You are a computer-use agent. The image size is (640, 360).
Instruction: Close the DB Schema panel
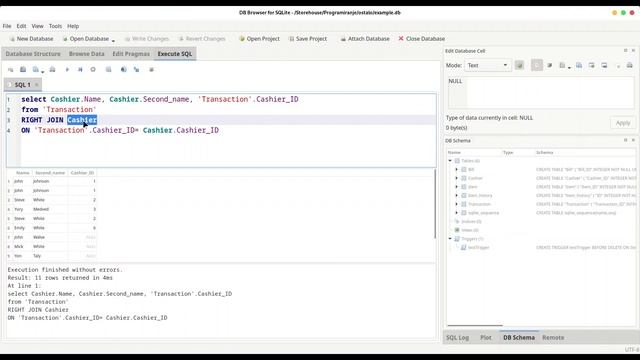point(633,140)
